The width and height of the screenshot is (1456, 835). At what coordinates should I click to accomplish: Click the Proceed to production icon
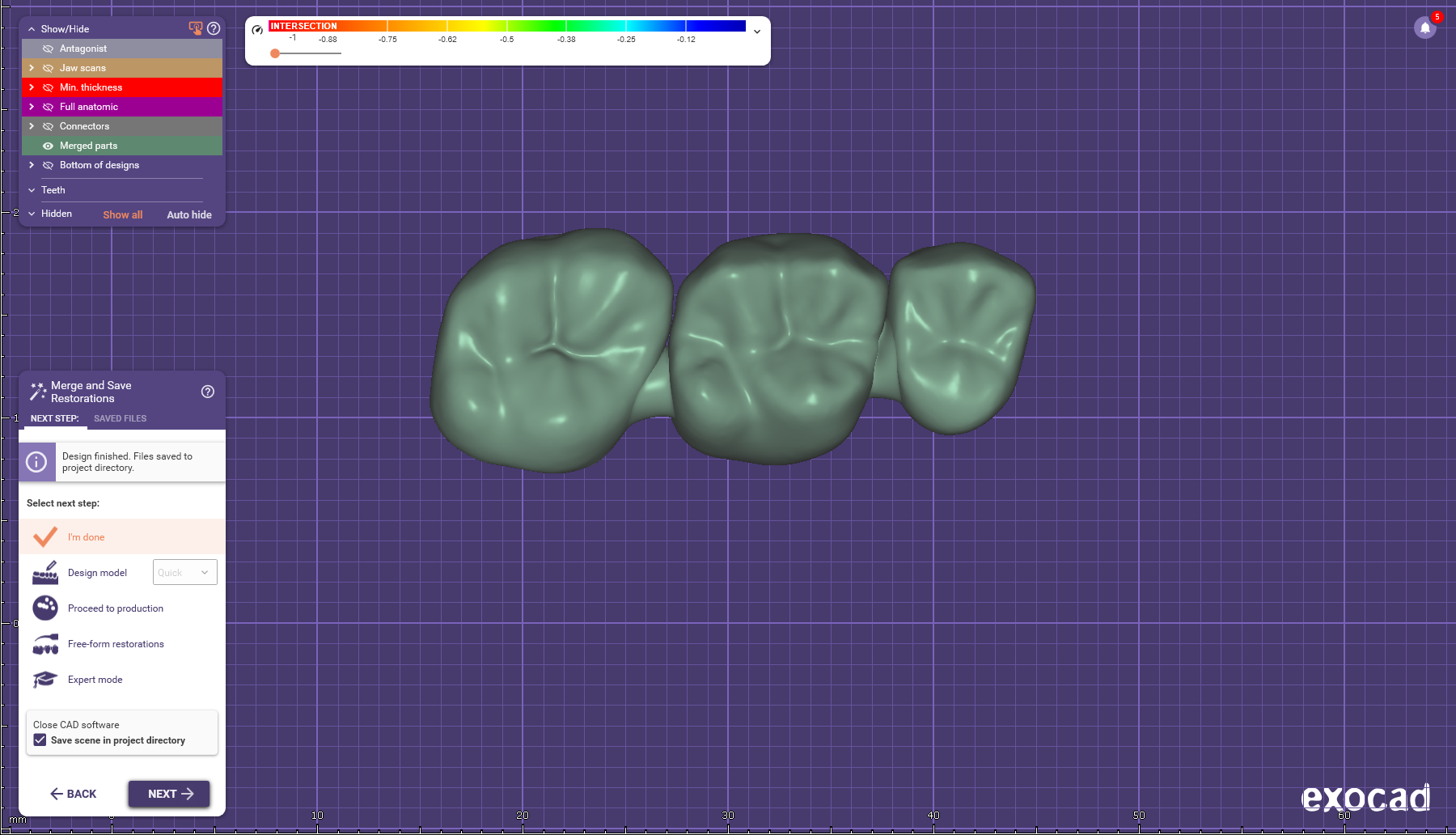[45, 608]
